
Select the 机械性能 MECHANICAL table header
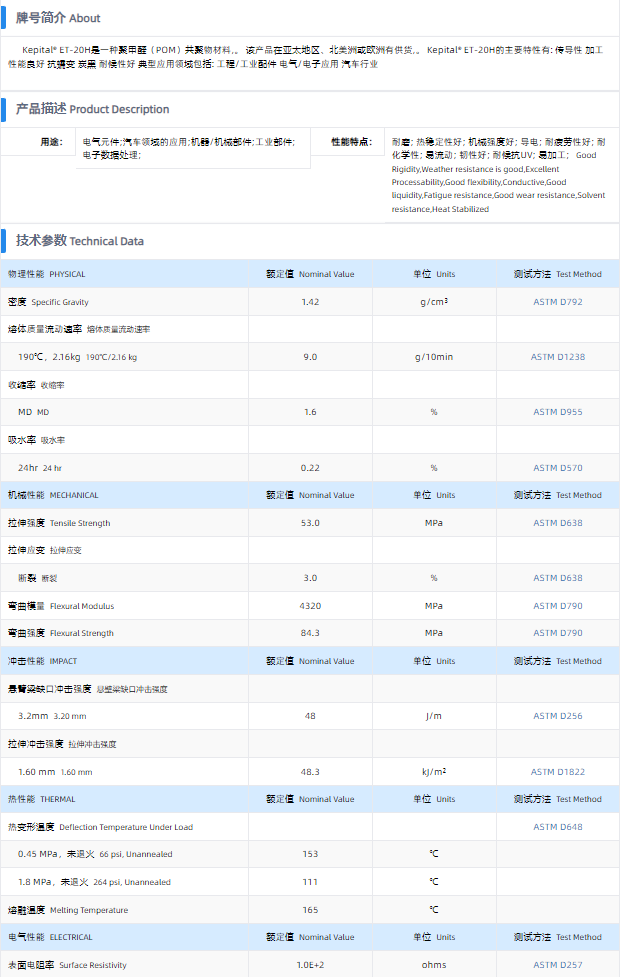click(x=53, y=495)
